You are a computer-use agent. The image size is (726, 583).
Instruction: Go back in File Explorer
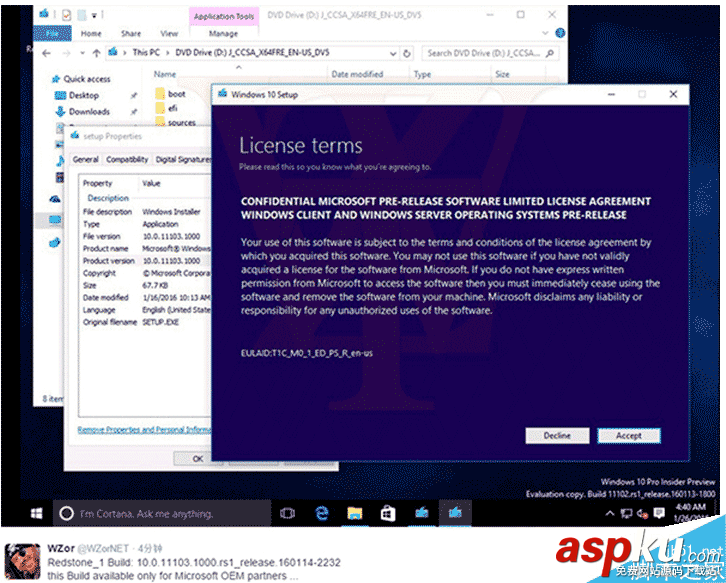click(x=46, y=53)
